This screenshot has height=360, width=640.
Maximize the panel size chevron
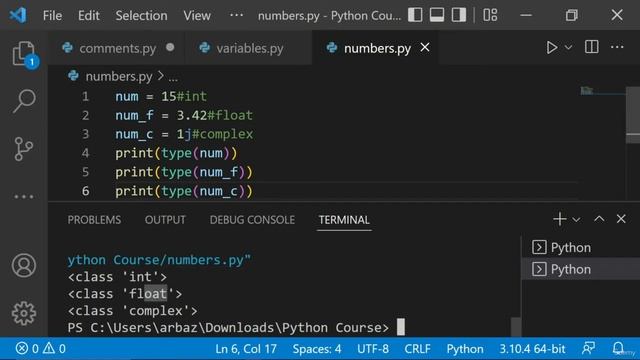(x=599, y=219)
